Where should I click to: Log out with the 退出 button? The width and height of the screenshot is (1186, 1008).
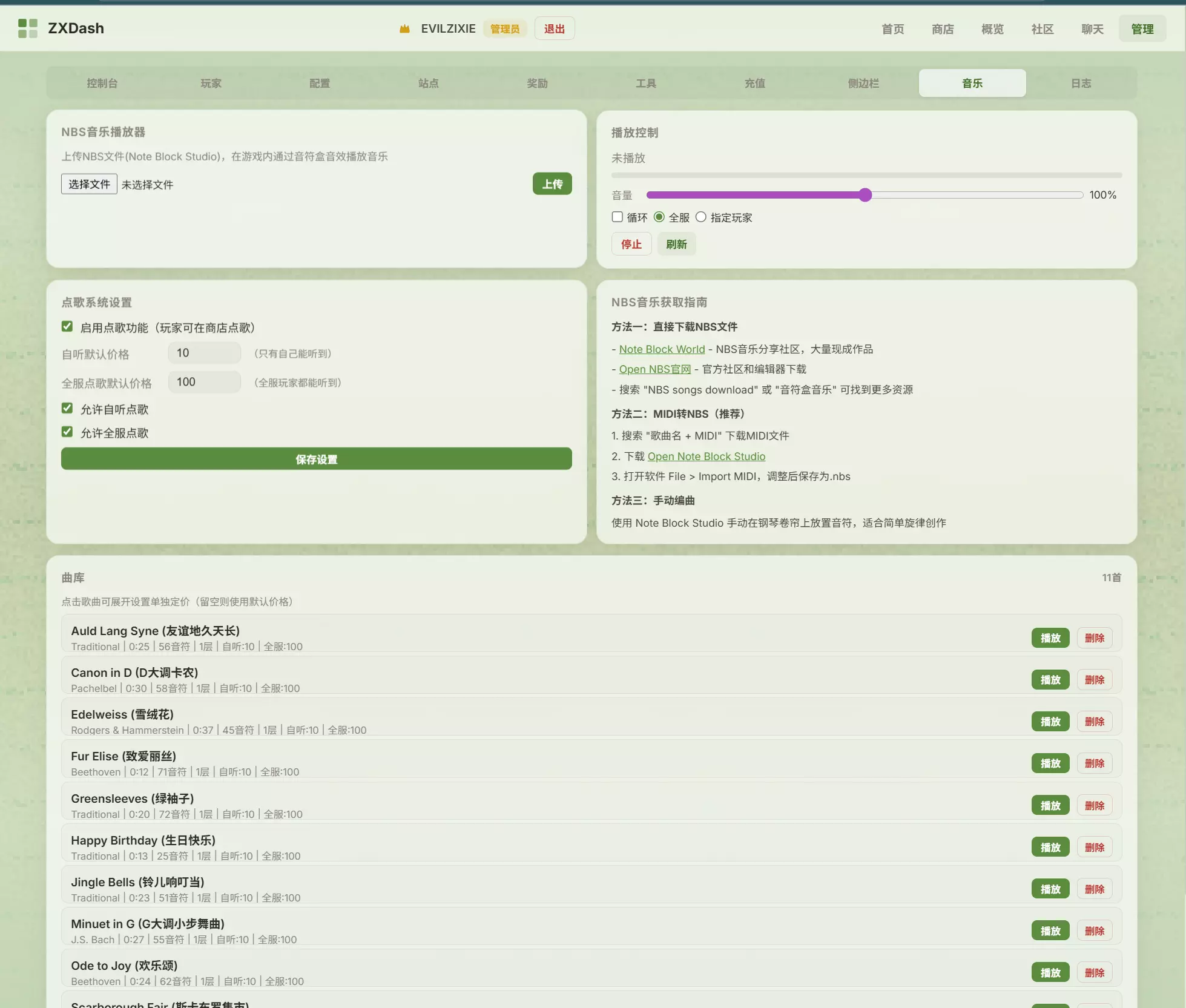pyautogui.click(x=554, y=28)
